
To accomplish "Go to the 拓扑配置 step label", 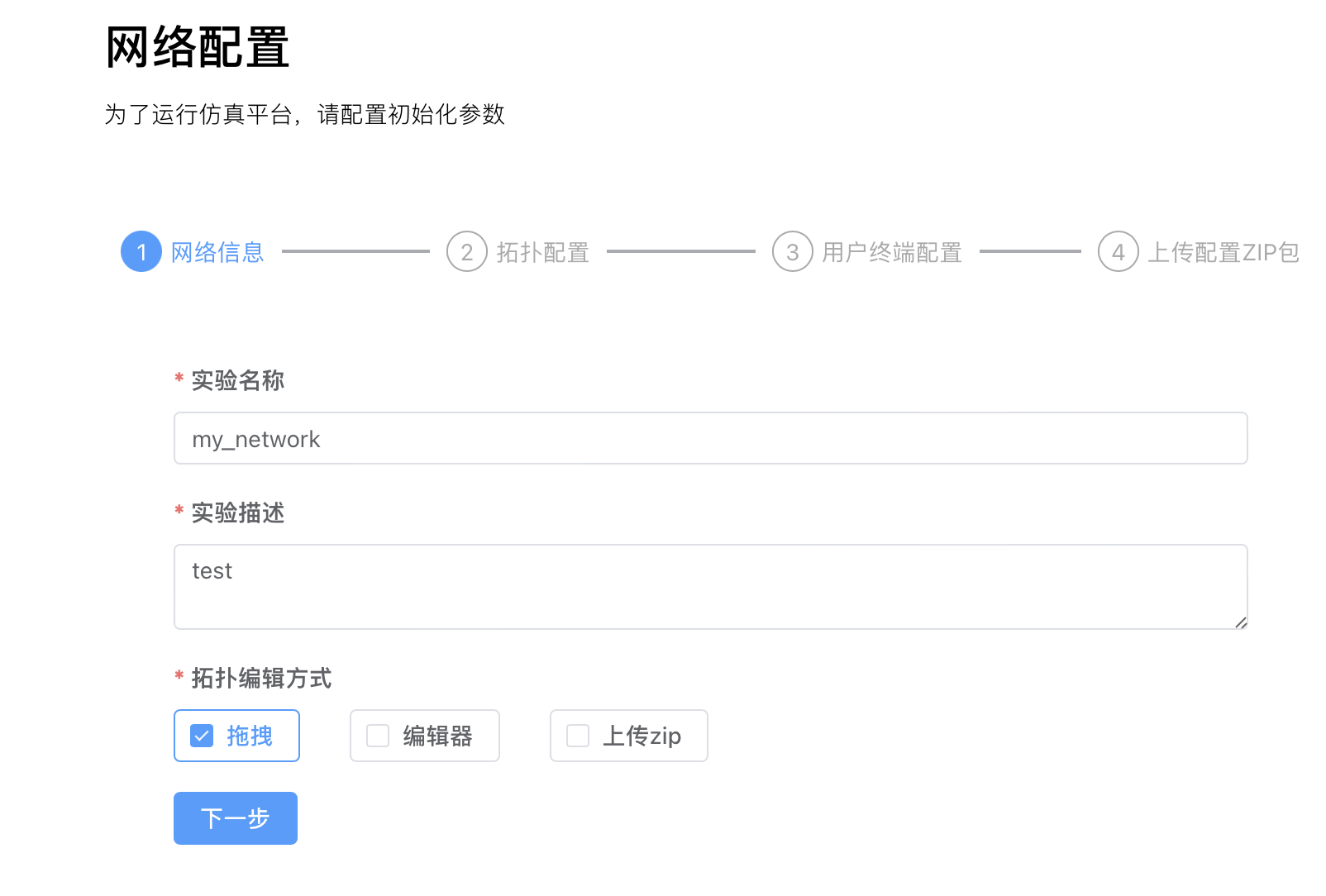I will click(x=543, y=252).
